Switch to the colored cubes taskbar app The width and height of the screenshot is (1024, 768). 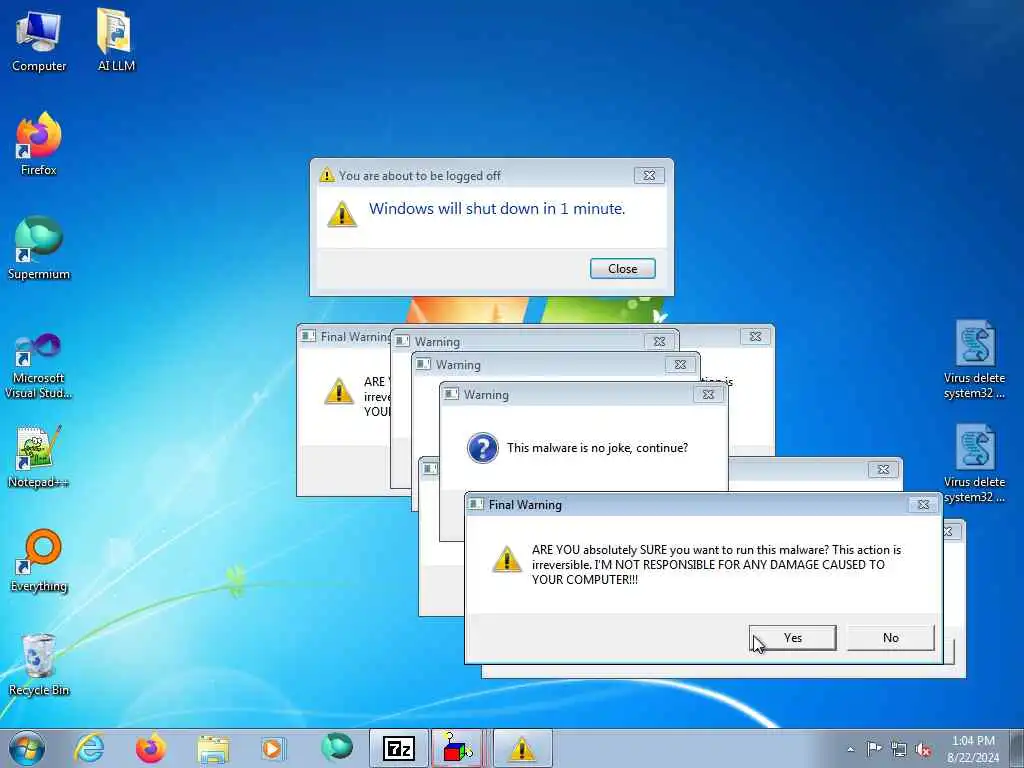[457, 748]
